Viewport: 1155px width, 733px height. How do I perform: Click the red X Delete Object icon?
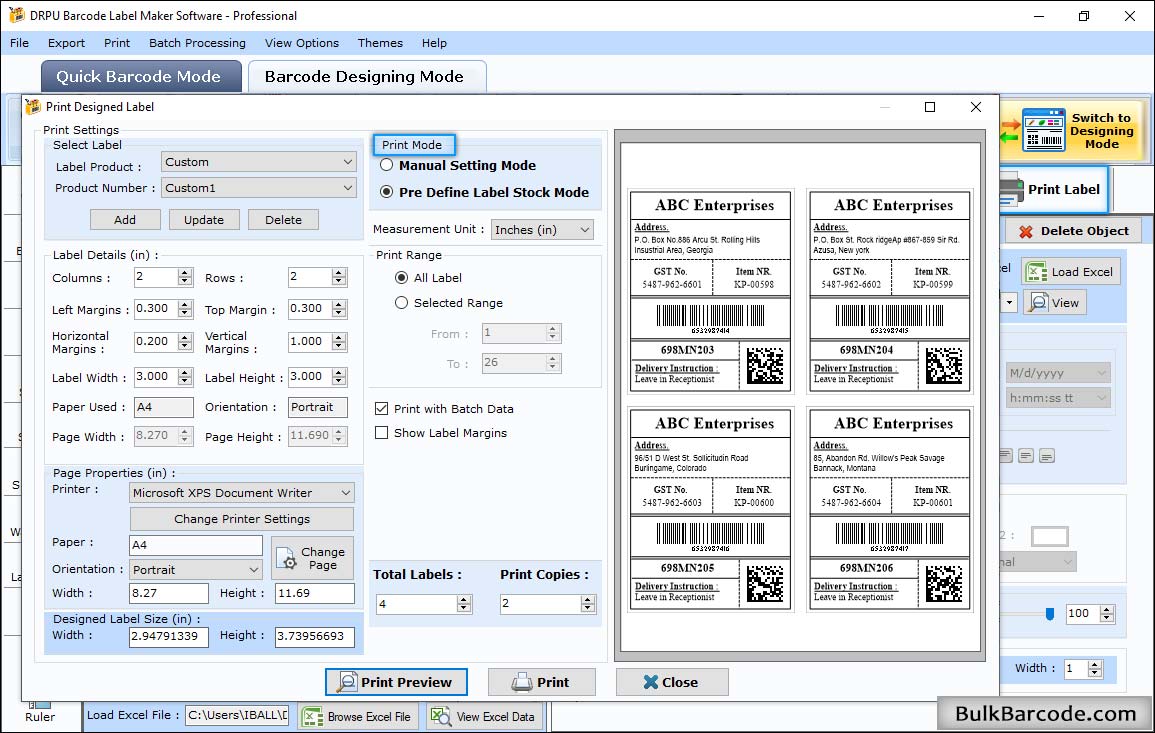(1025, 231)
